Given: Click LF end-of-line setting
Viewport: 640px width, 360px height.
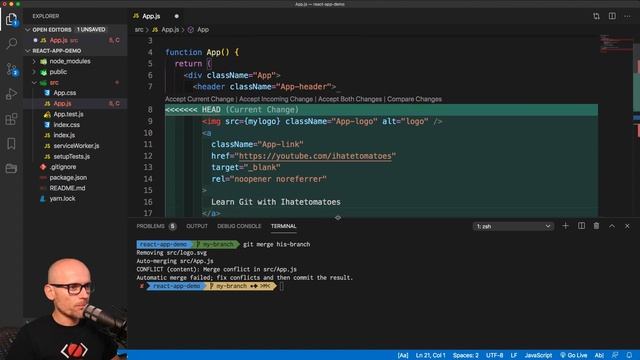Looking at the screenshot, I should pos(514,355).
